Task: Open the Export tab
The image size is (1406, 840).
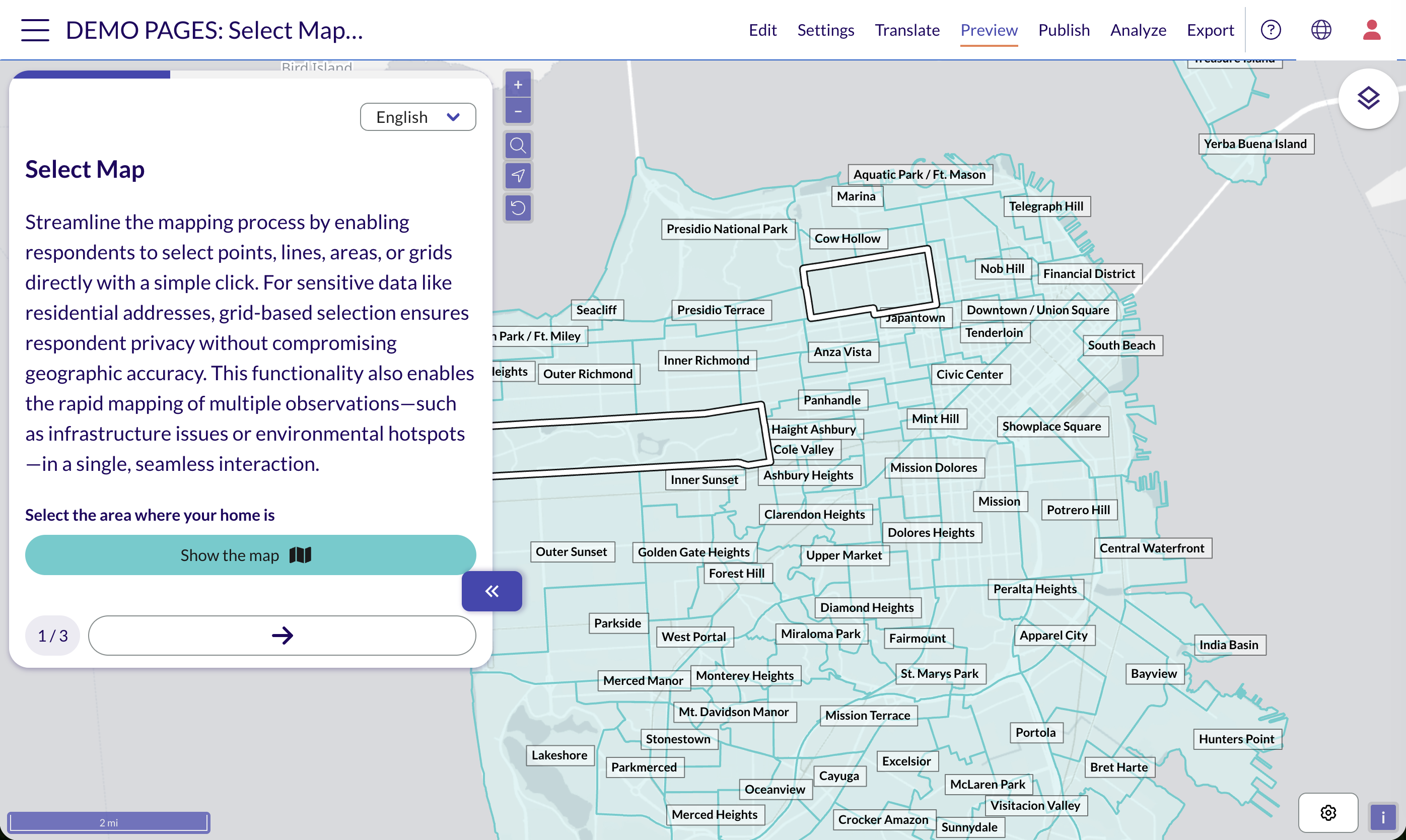Action: pos(1210,30)
